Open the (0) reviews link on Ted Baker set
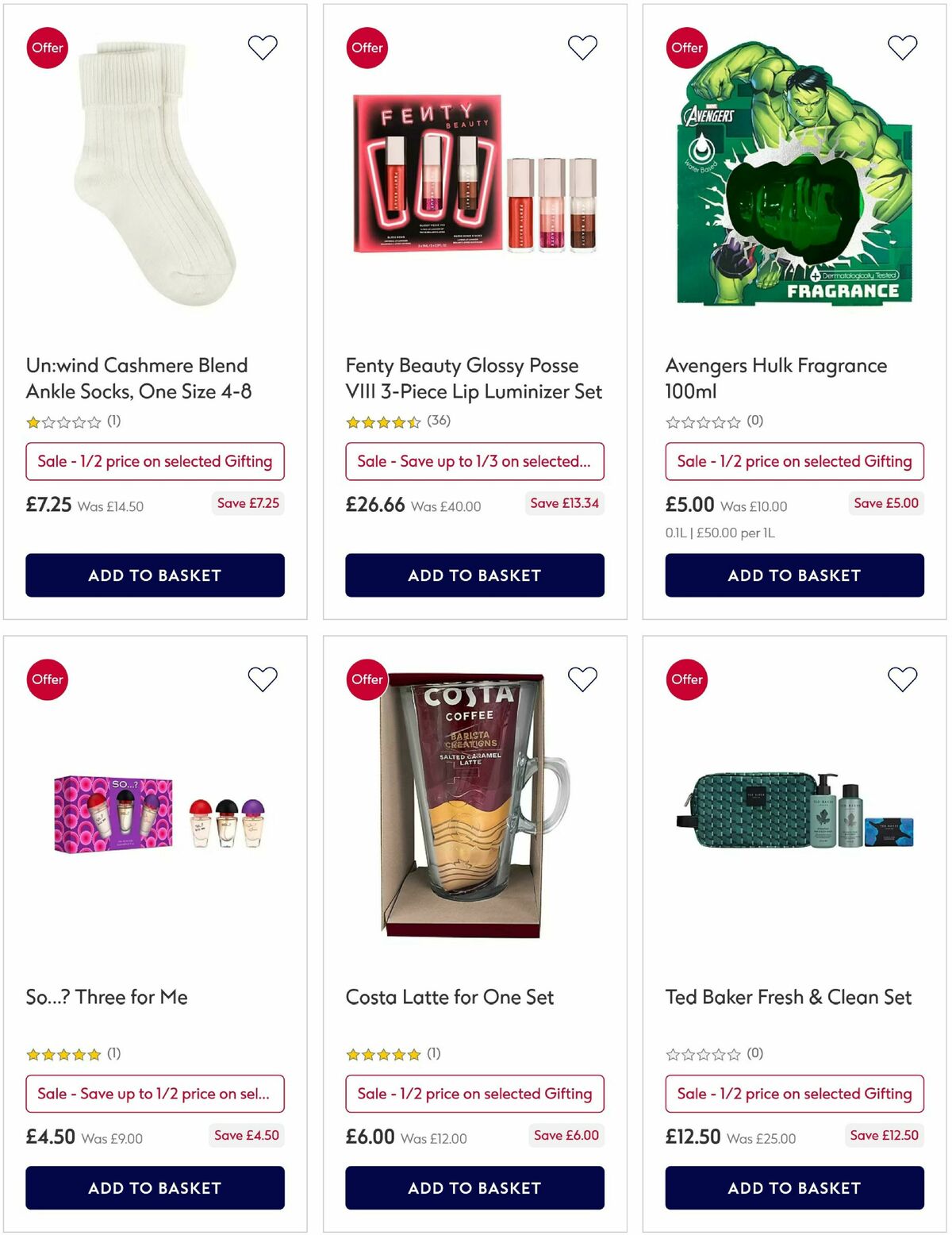This screenshot has width=952, height=1235. tap(753, 1054)
